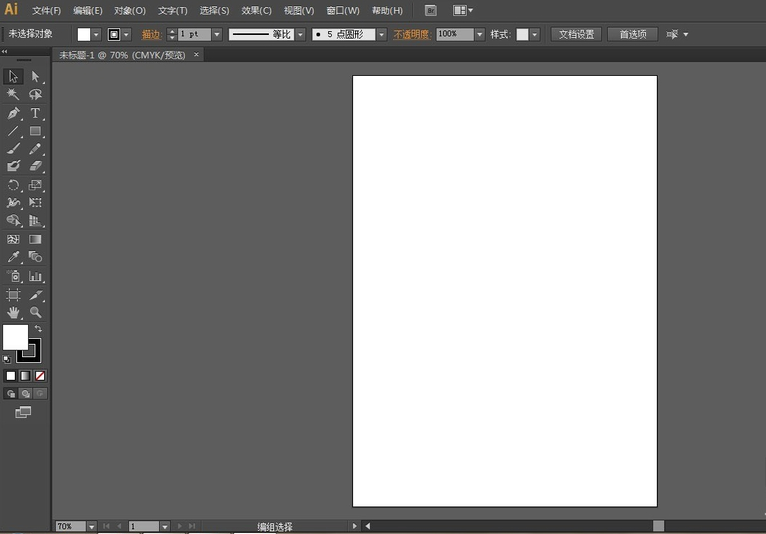The width and height of the screenshot is (766, 534).
Task: Open the stroke weight 1 pt dropdown
Action: (217, 34)
